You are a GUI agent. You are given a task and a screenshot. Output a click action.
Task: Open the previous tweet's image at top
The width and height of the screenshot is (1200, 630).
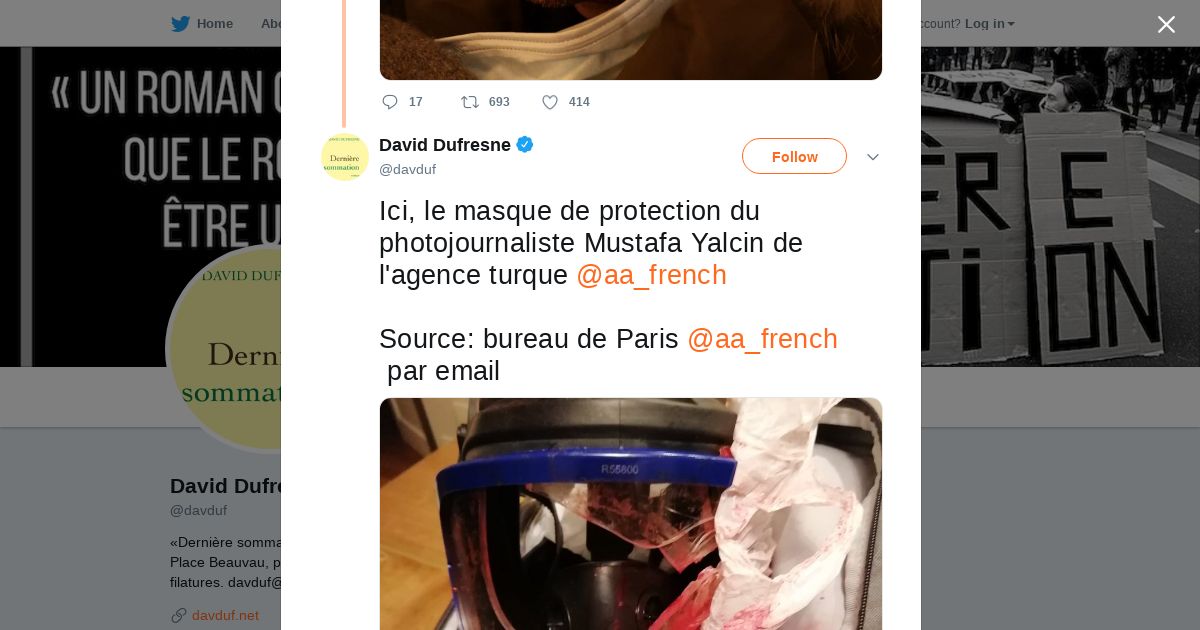coord(631,40)
